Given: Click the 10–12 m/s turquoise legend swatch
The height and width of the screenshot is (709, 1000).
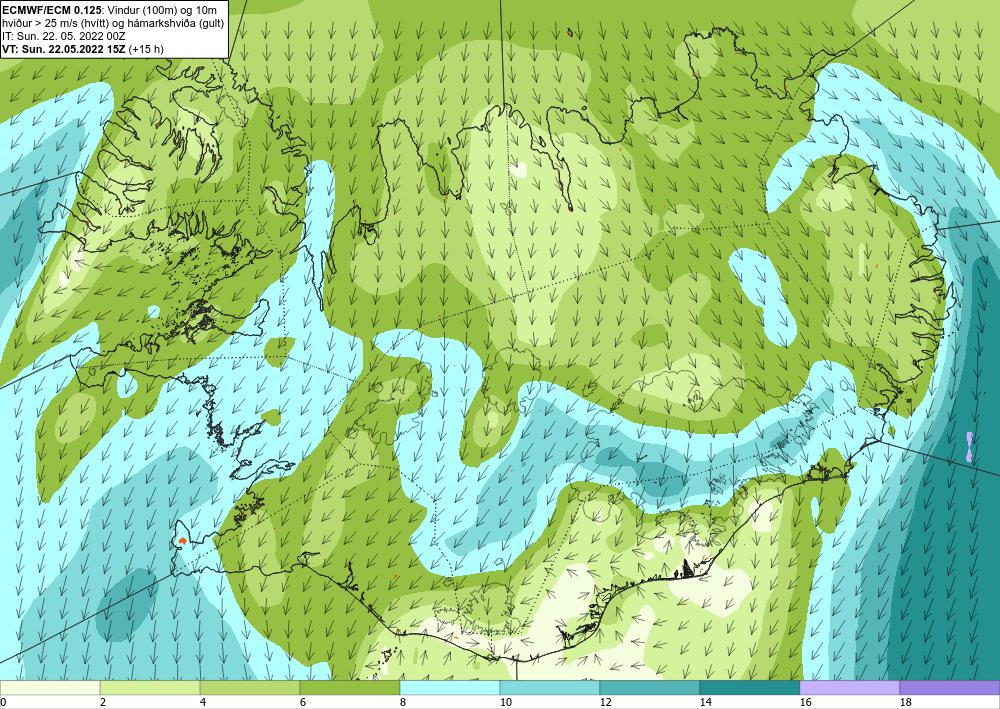Looking at the screenshot, I should [x=550, y=688].
